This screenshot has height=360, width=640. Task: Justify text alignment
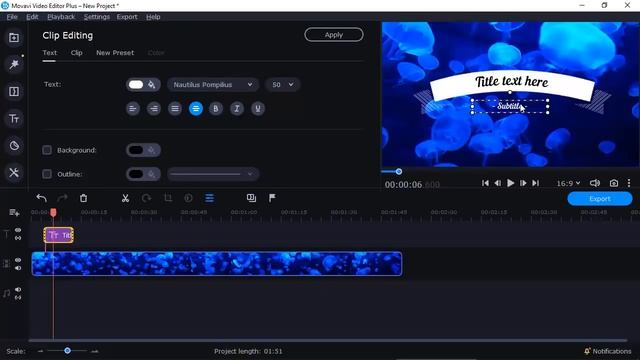pyautogui.click(x=175, y=109)
